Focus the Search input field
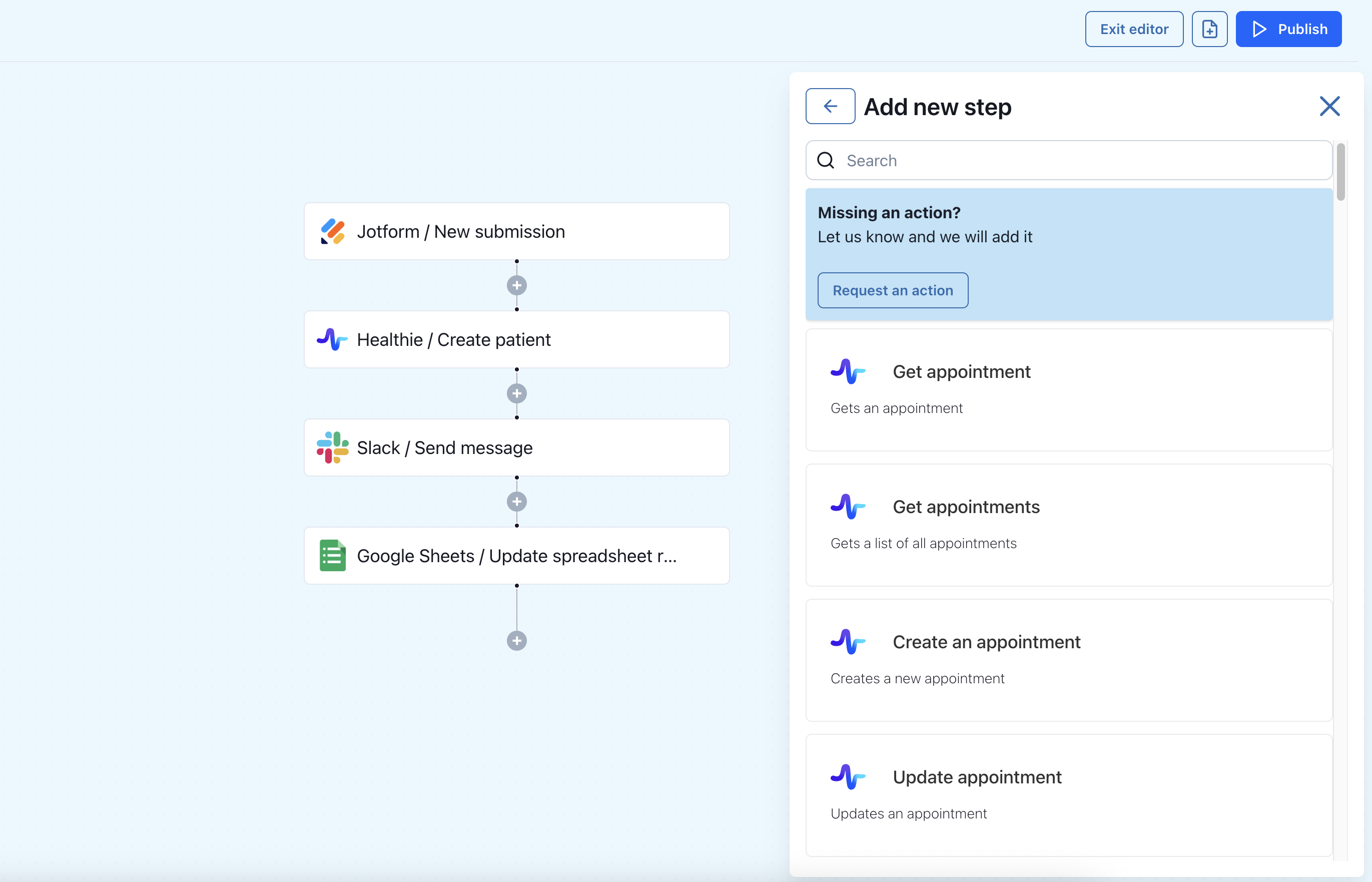 tap(1069, 160)
